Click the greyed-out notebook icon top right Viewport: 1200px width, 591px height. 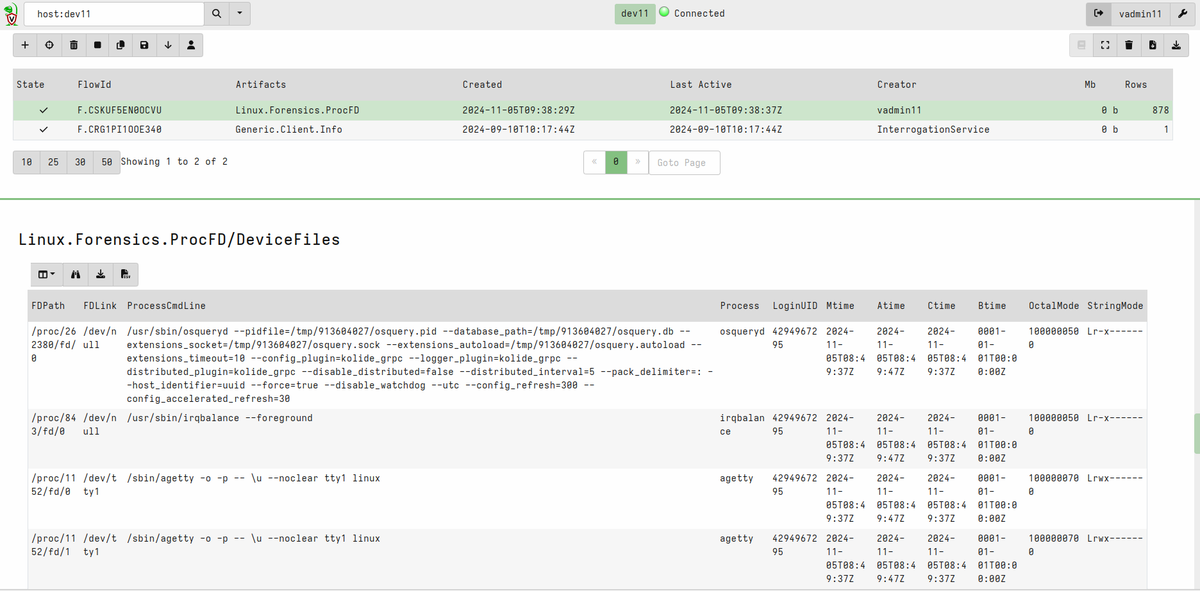point(1081,45)
